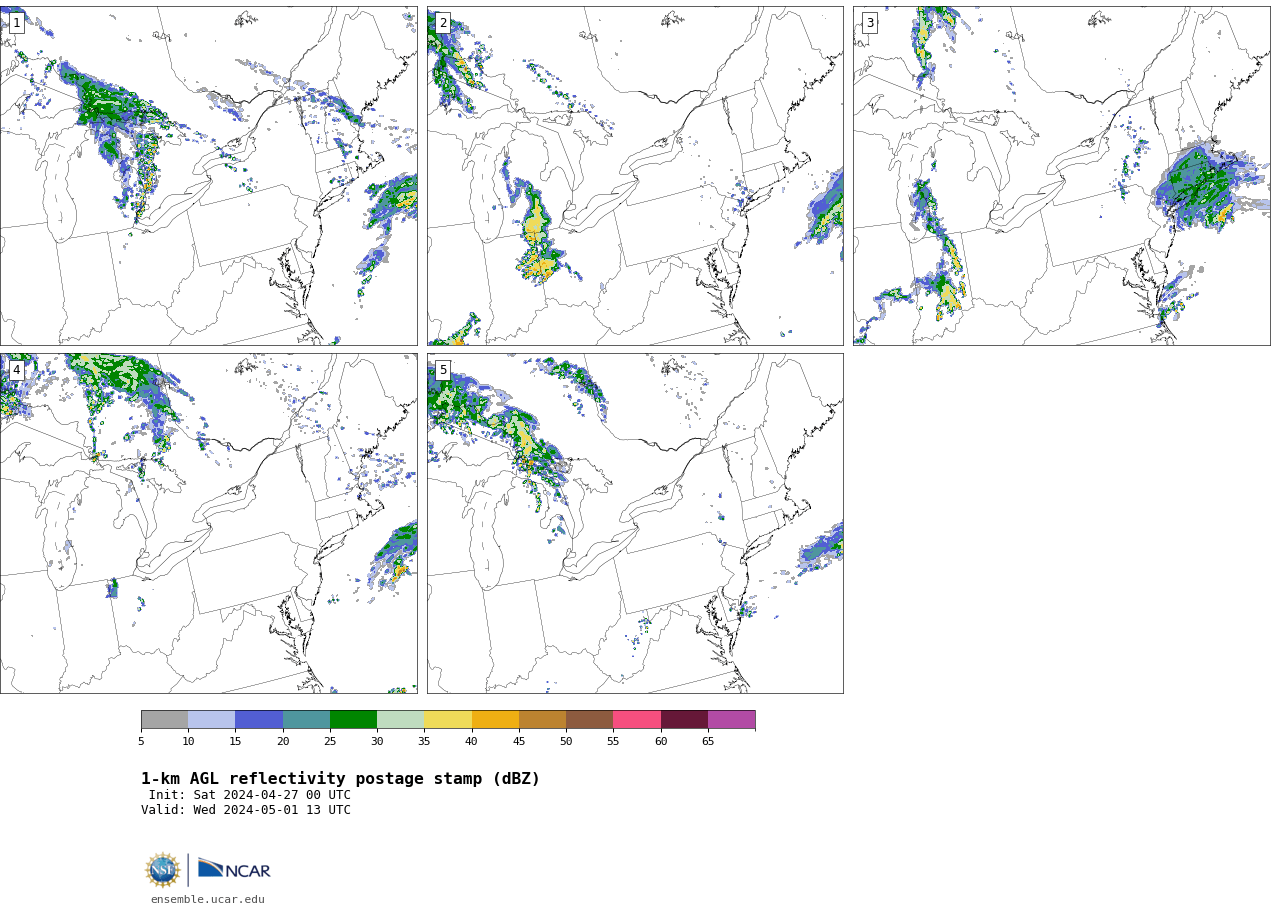Click the colorbar tick label 55
The height and width of the screenshot is (910, 1280).
(613, 741)
